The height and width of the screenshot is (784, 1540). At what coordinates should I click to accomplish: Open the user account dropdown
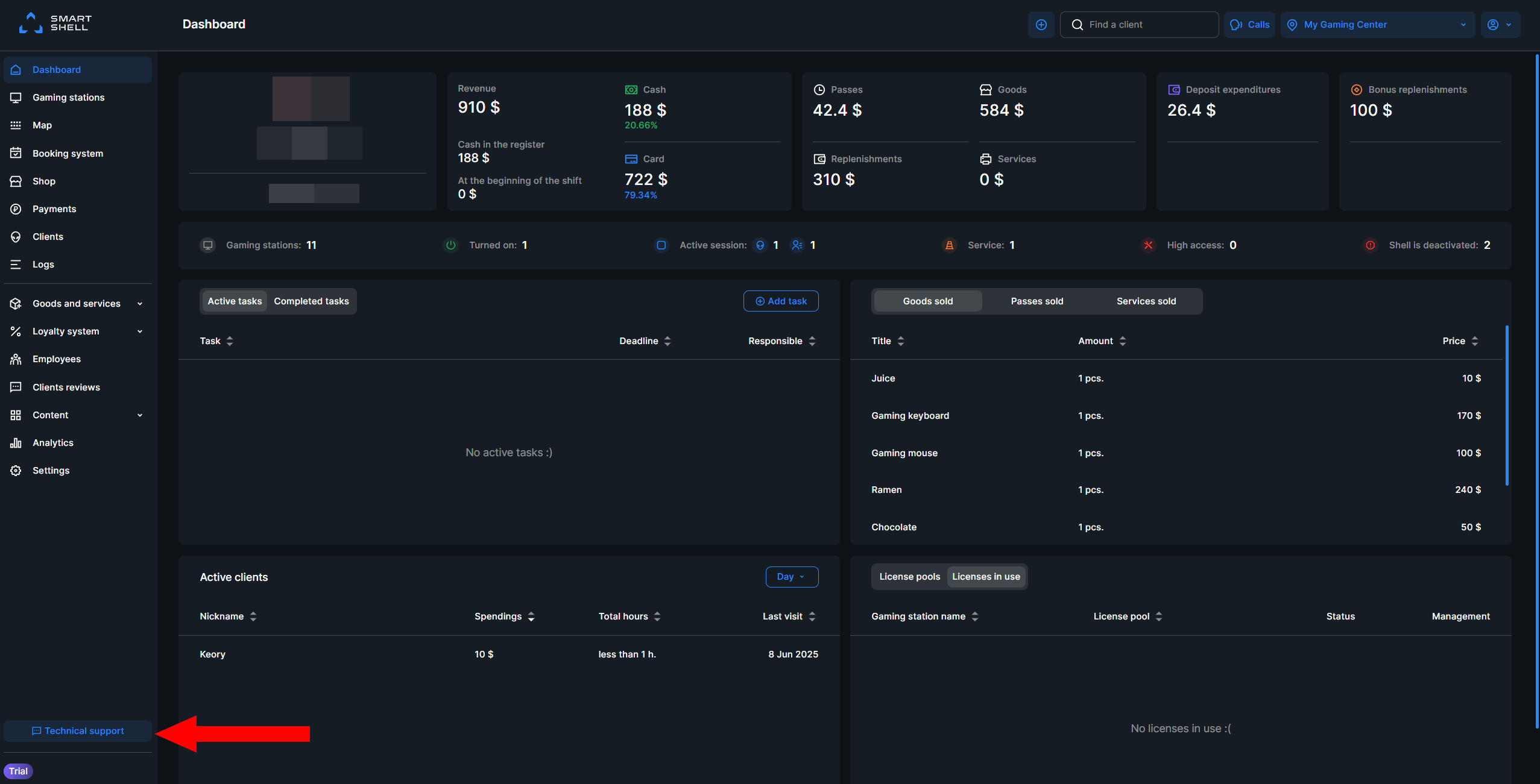pos(1500,25)
